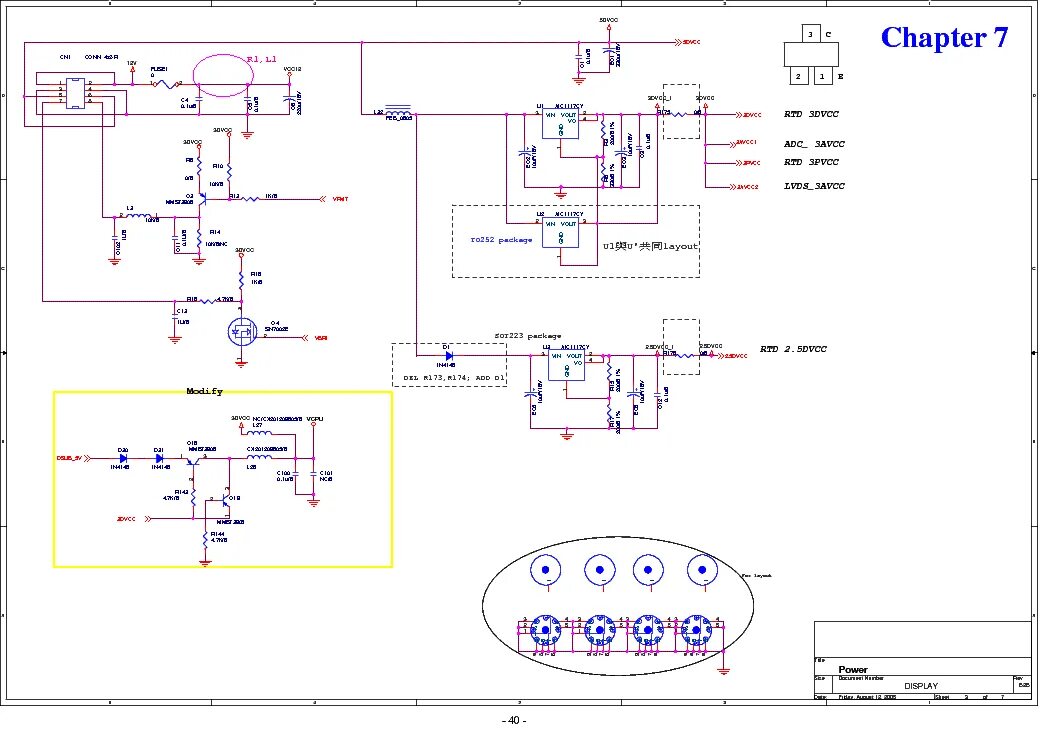Viewport: 1053px width, 744px height.
Task: Select the Q4 MOSFET symbol
Action: click(x=242, y=332)
